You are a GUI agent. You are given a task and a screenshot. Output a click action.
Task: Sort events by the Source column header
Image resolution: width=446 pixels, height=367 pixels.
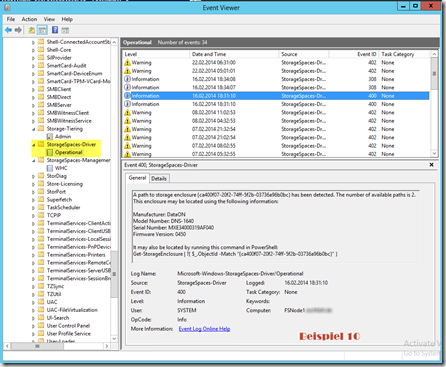tap(304, 54)
